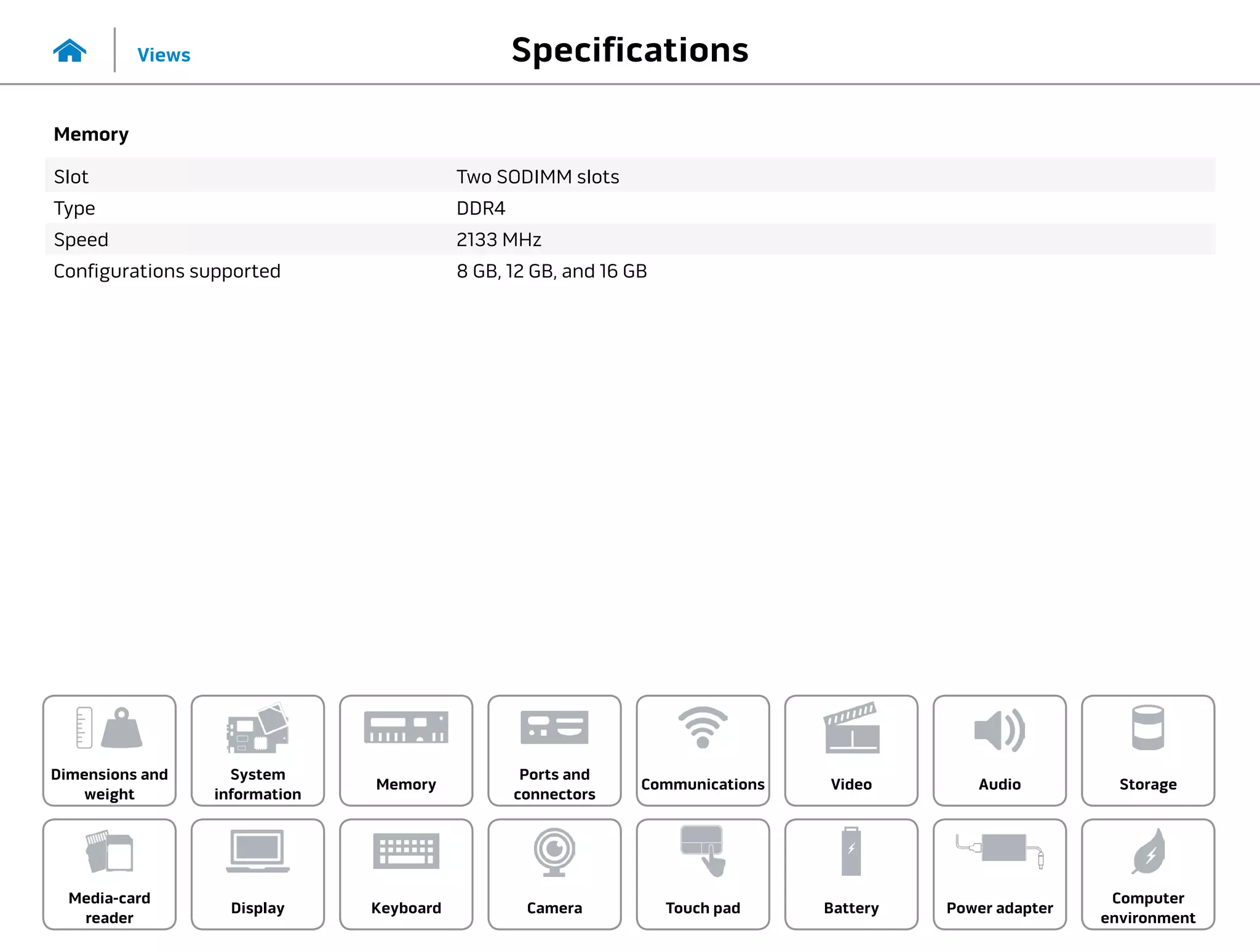Viewport: 1260px width, 952px height.
Task: Open the Video specifications tile
Action: tap(851, 750)
